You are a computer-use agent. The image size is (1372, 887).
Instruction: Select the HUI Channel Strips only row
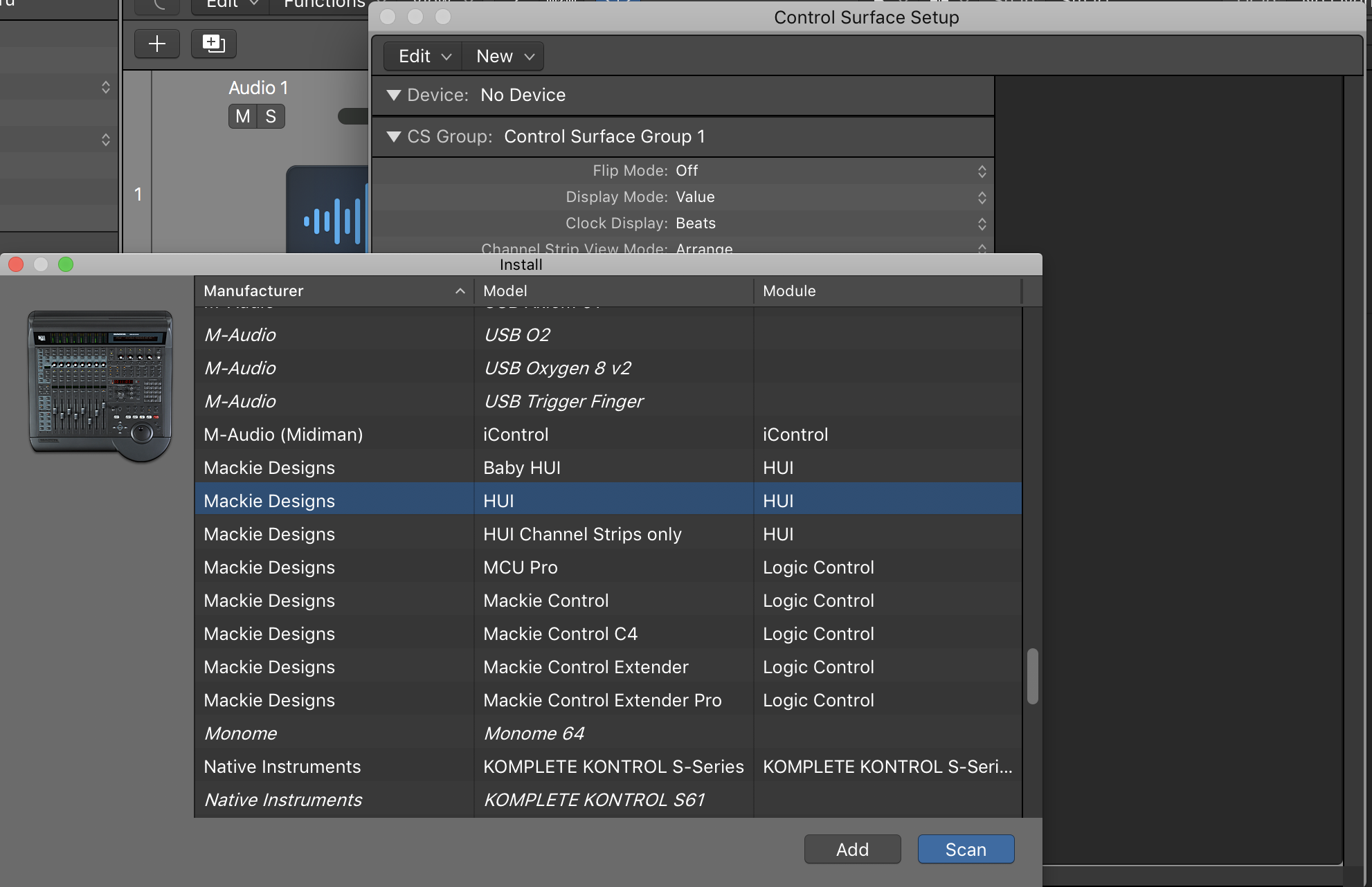click(x=608, y=534)
